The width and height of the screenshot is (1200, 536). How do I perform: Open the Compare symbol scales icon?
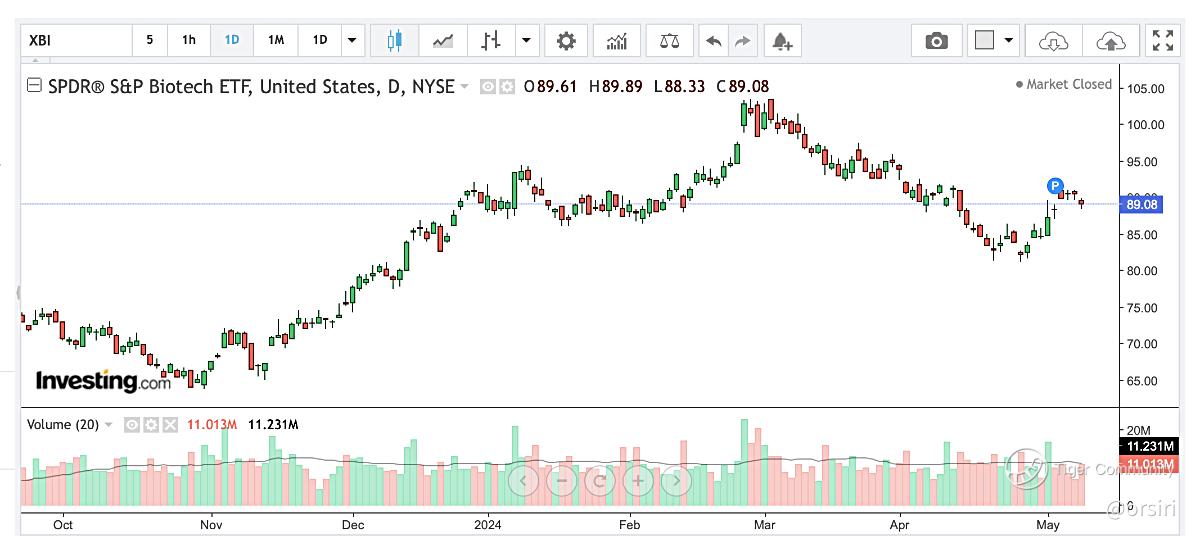click(x=669, y=40)
